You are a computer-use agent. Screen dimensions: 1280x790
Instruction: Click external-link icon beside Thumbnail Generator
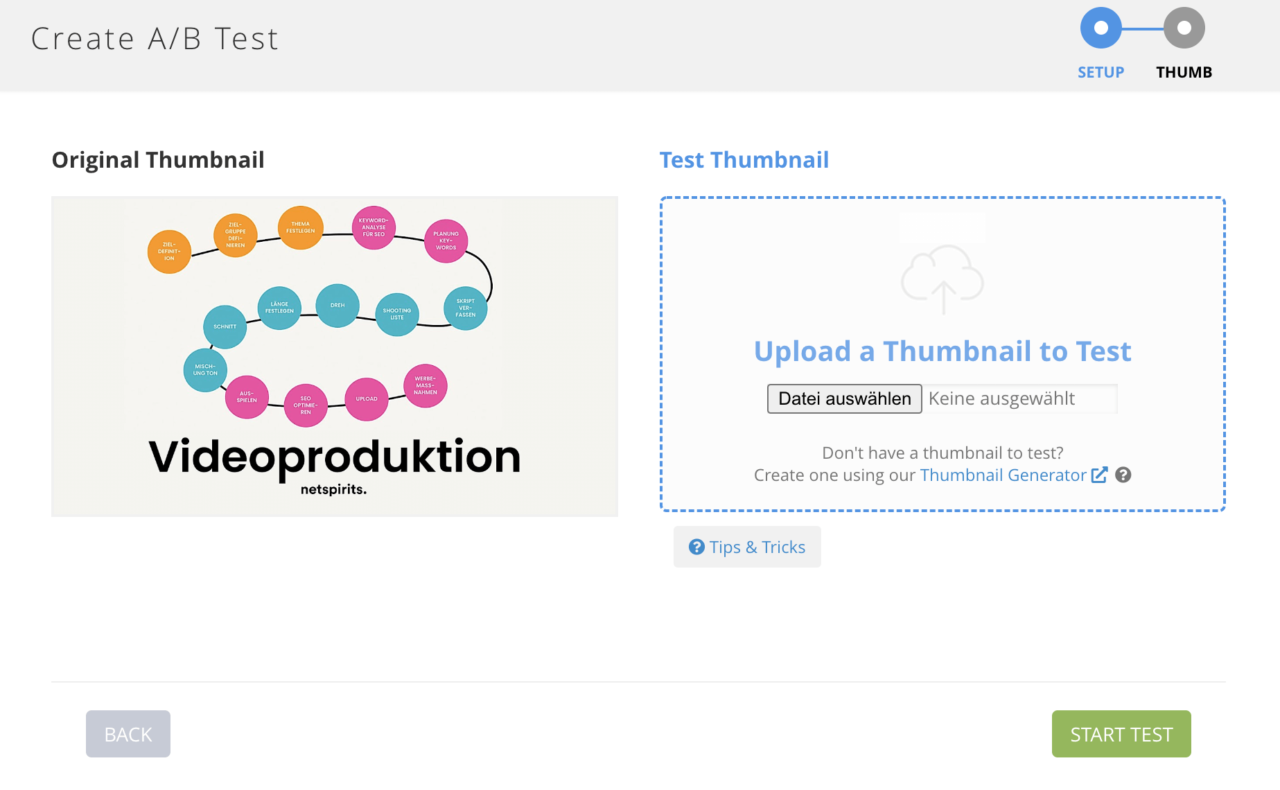(x=1099, y=475)
